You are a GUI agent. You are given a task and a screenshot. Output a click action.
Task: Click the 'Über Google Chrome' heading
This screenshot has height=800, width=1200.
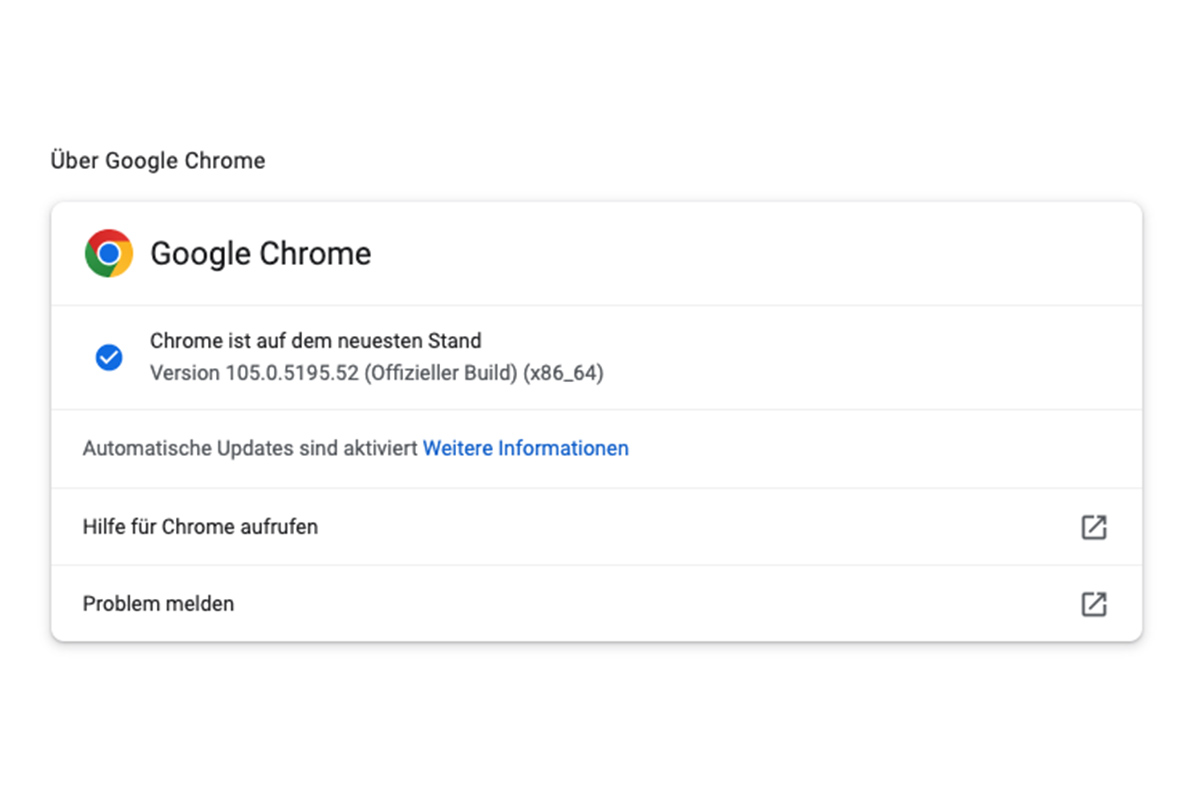pyautogui.click(x=158, y=161)
